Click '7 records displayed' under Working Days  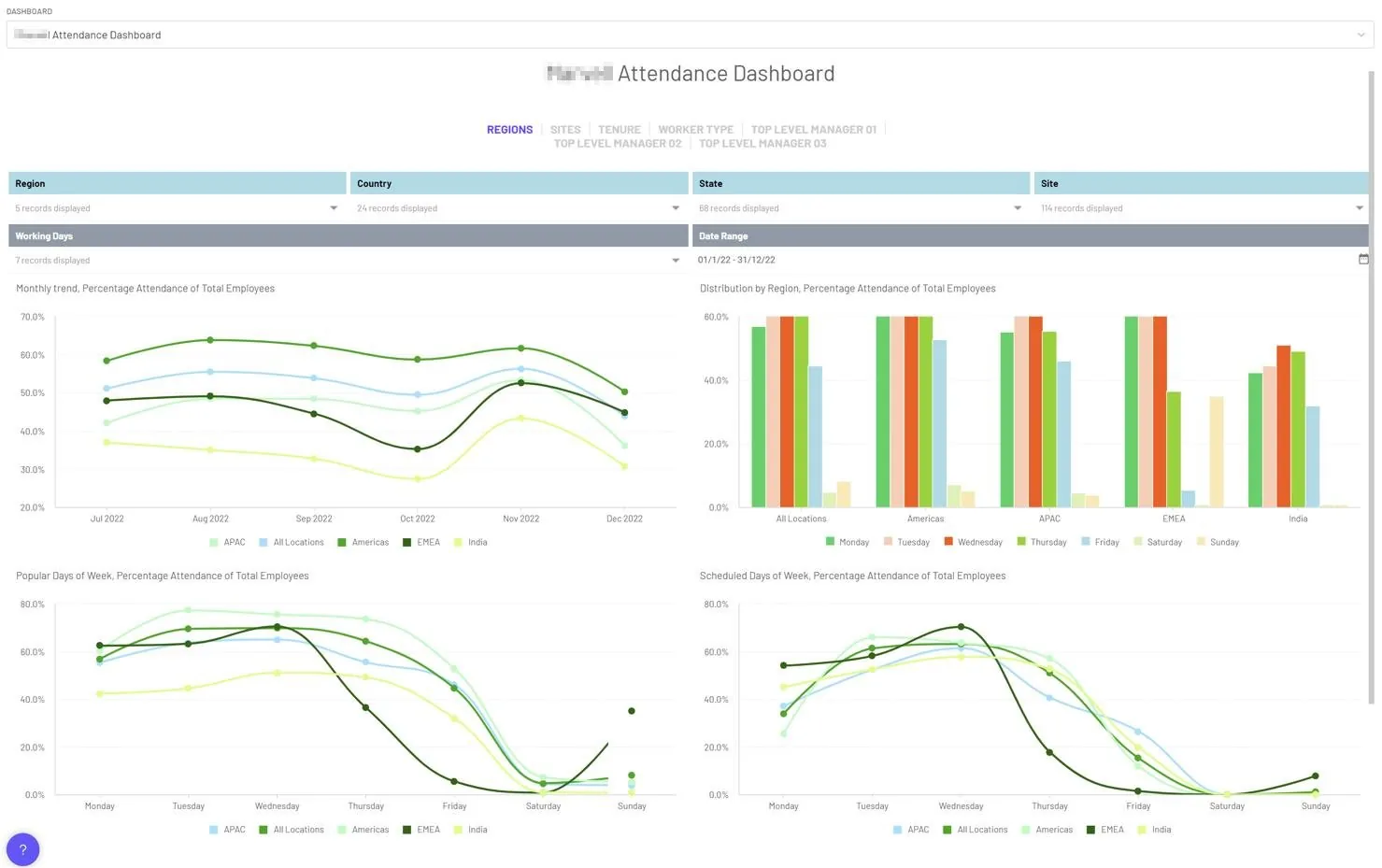(x=53, y=261)
